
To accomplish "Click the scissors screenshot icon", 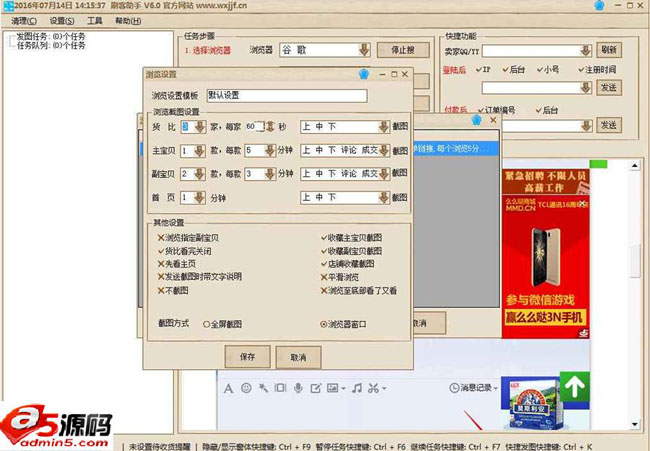I will pos(374,388).
